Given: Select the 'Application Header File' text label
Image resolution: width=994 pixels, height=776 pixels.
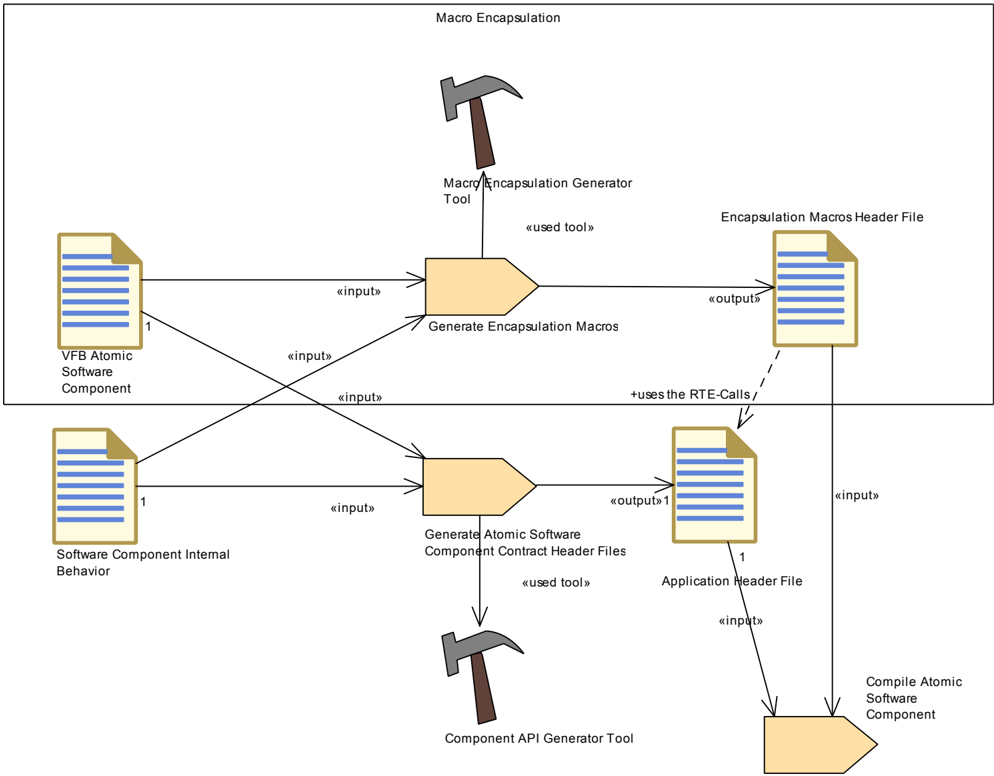Looking at the screenshot, I should tap(732, 581).
